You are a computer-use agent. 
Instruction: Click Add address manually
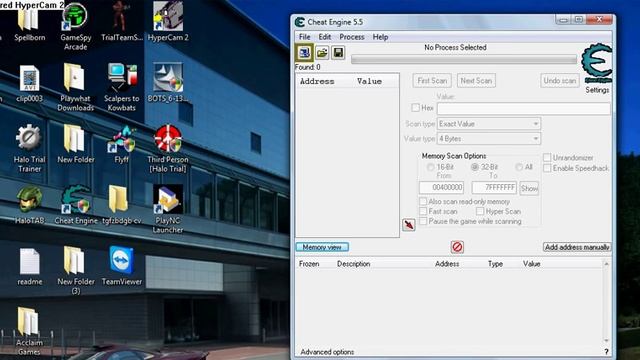tap(577, 247)
